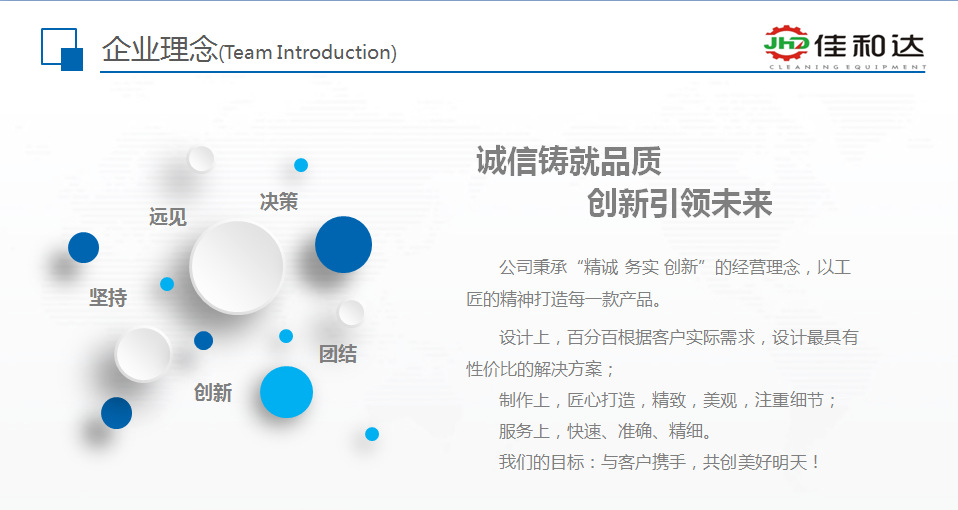The image size is (958, 510).
Task: Click the JHD gear logo icon
Action: pos(786,45)
